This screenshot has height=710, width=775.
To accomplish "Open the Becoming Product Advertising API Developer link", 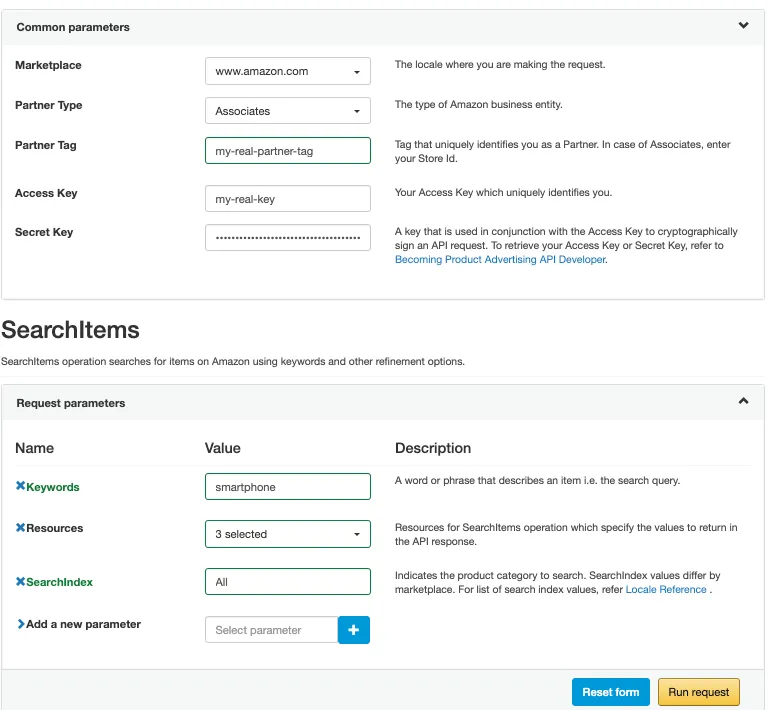I will point(500,260).
